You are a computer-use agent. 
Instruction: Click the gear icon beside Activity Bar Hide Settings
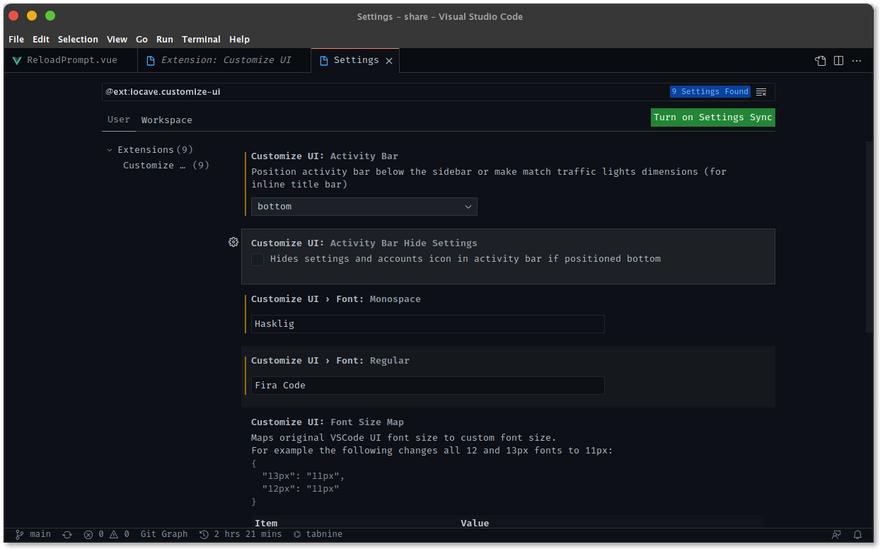(233, 242)
